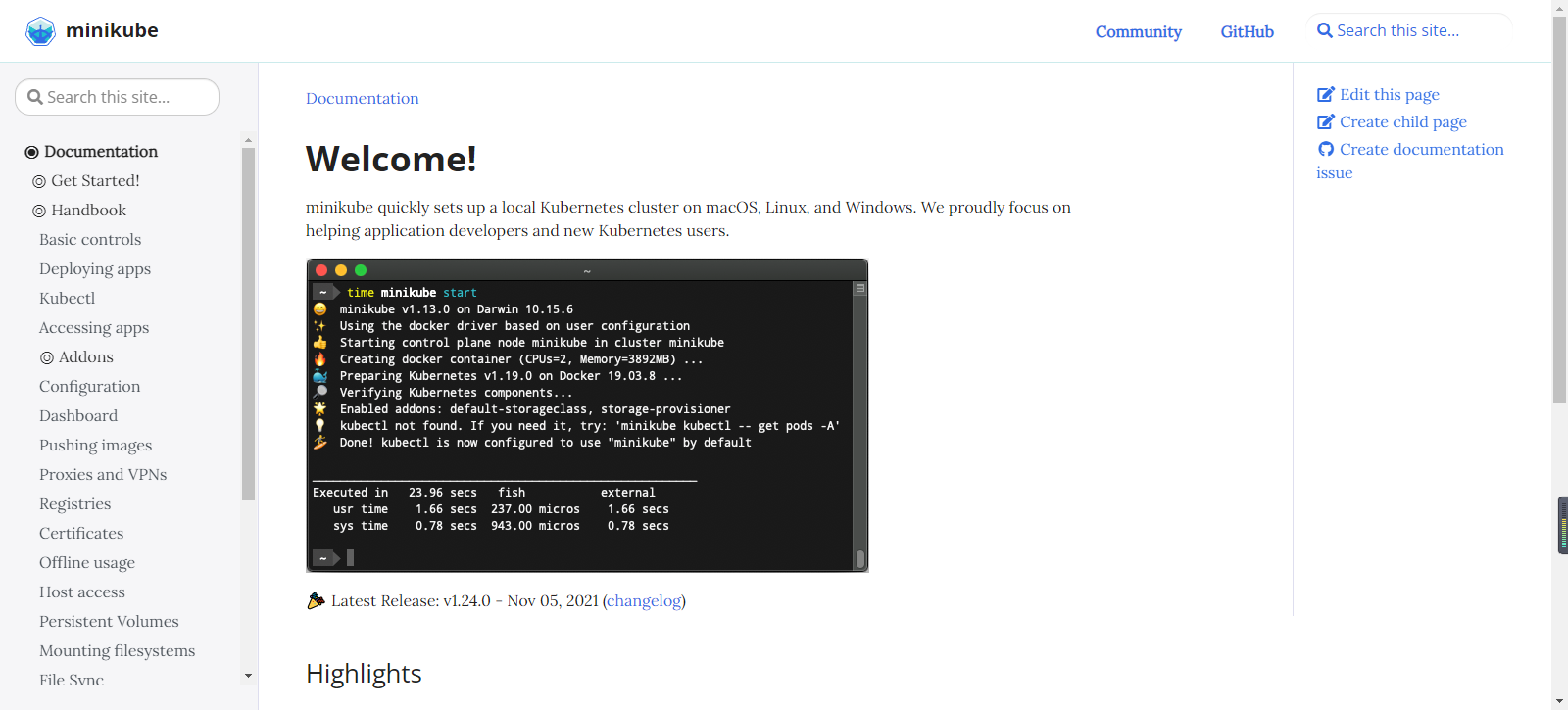Click the page scrollbar down arrow
Image resolution: width=1568 pixels, height=710 pixels.
[x=1560, y=702]
